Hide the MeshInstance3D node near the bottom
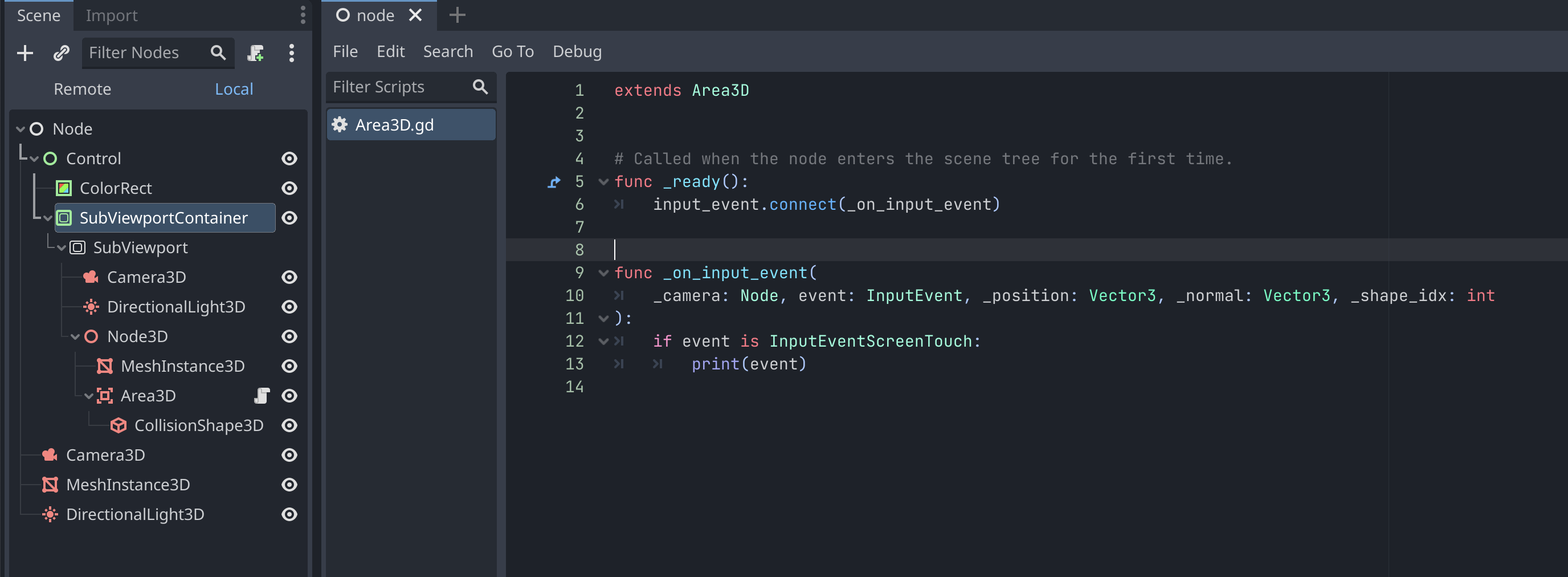Screen dimensions: 1568x577 tap(289, 485)
